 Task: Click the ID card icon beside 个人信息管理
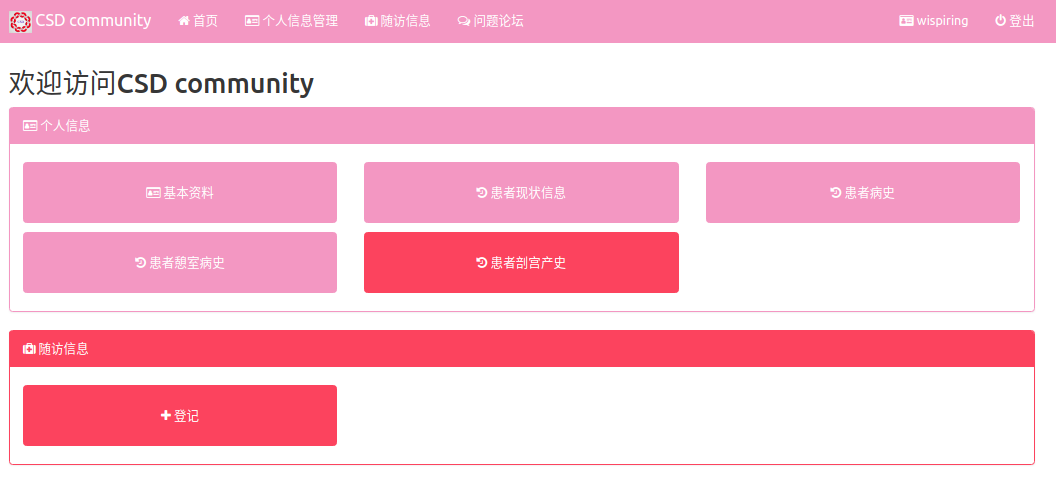pyautogui.click(x=252, y=21)
